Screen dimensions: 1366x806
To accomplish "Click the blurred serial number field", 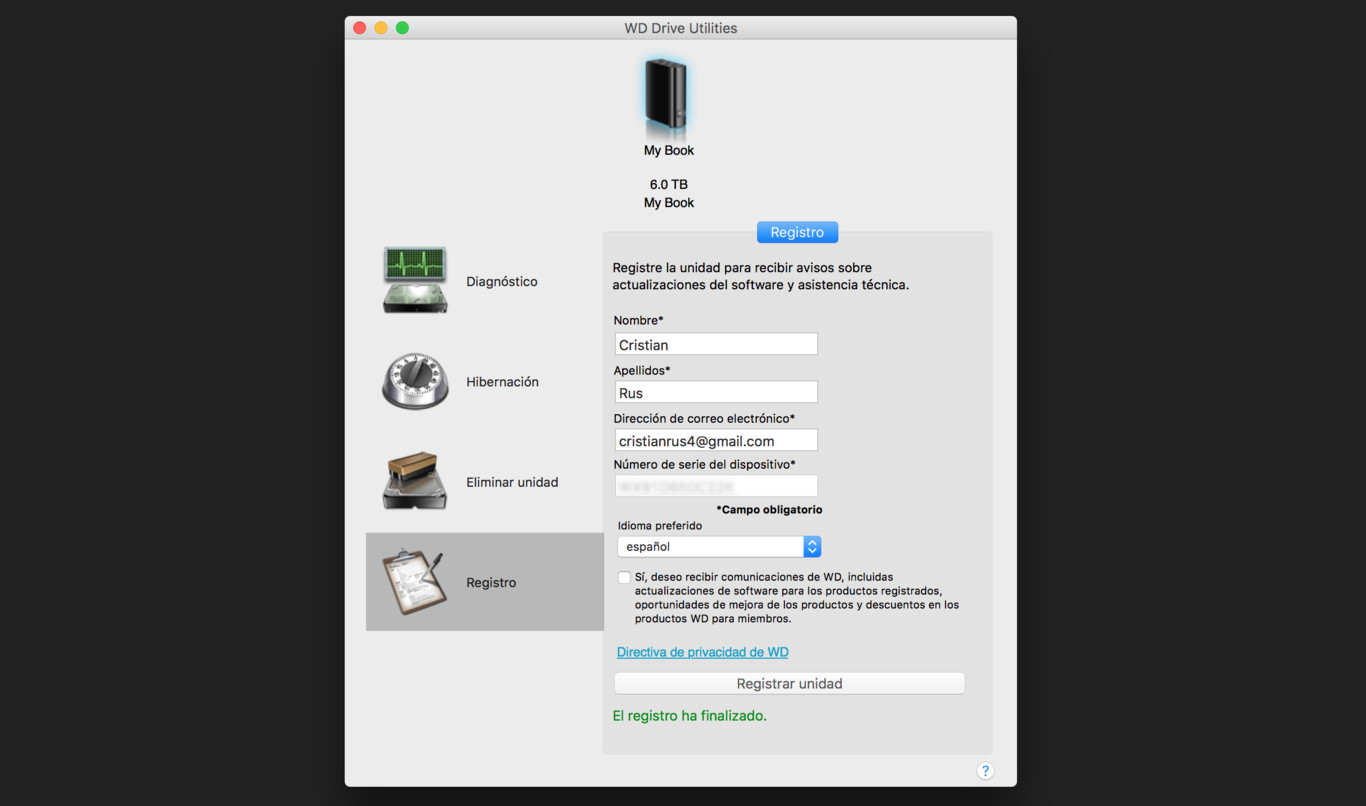I will [716, 486].
